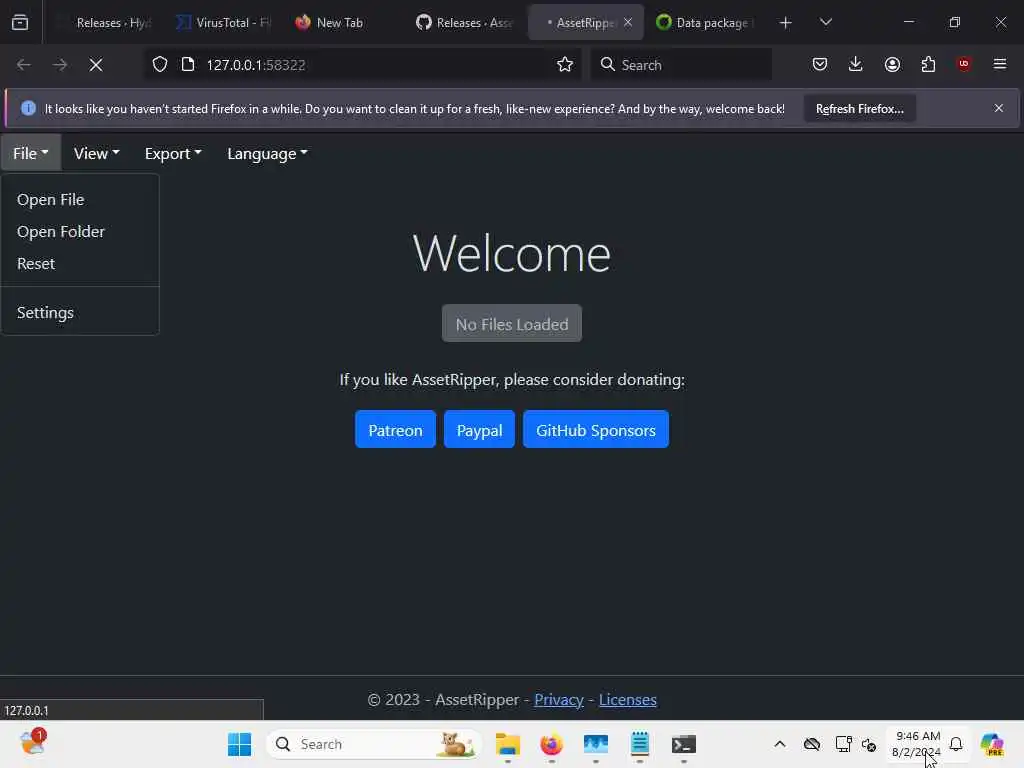Open the Downloads panel icon
The image size is (1024, 768).
tap(856, 64)
